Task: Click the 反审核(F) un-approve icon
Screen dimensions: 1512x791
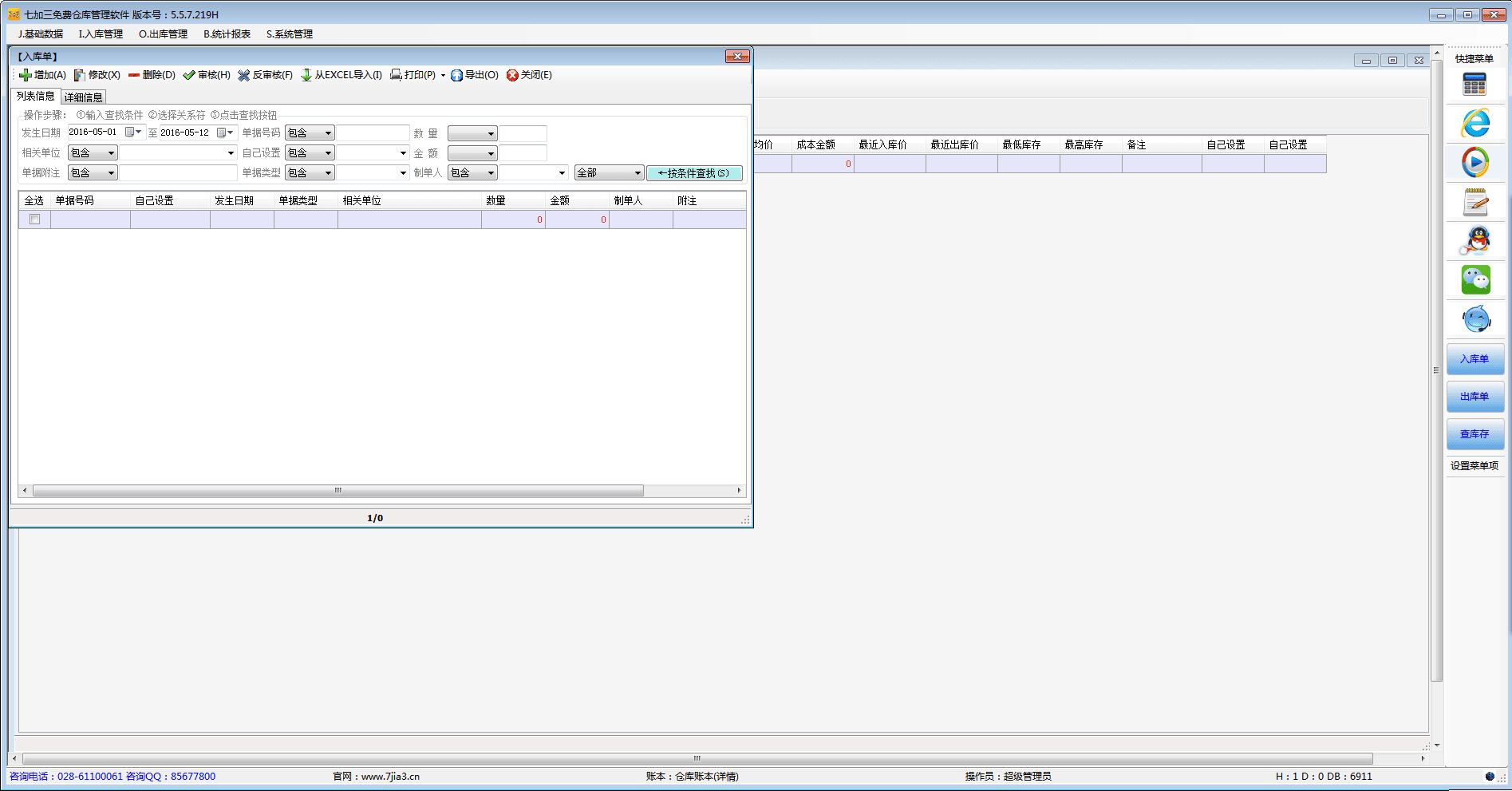Action: click(x=244, y=75)
